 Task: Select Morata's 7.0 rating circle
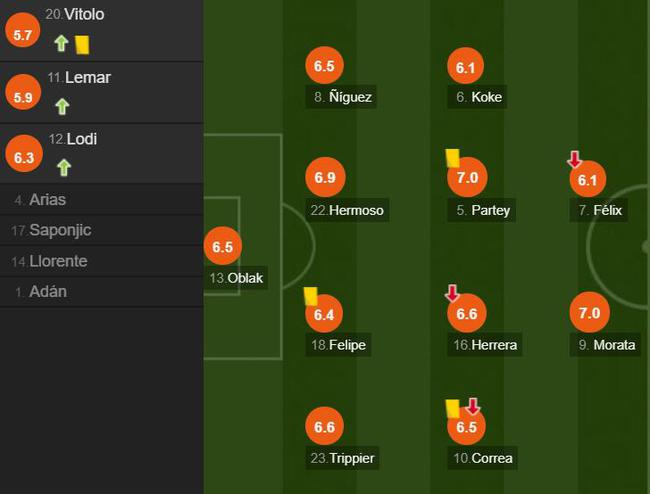[x=589, y=312]
